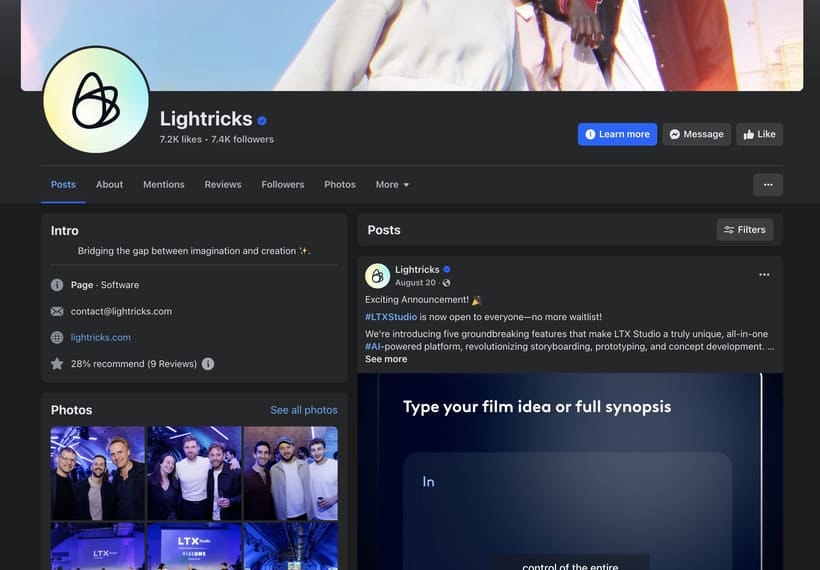This screenshot has height=570, width=820.
Task: Click the star recommendation icon in Intro
Action: (x=57, y=363)
